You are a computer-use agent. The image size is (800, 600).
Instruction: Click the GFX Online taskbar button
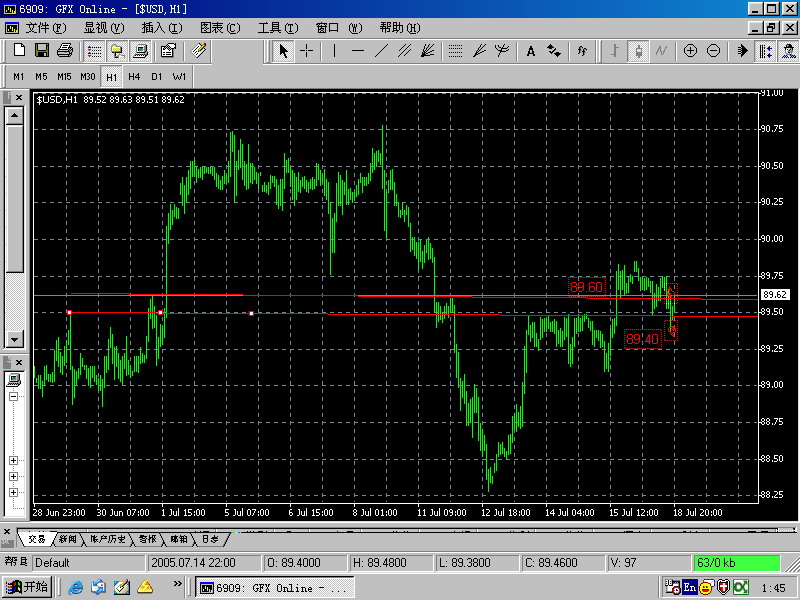point(272,587)
